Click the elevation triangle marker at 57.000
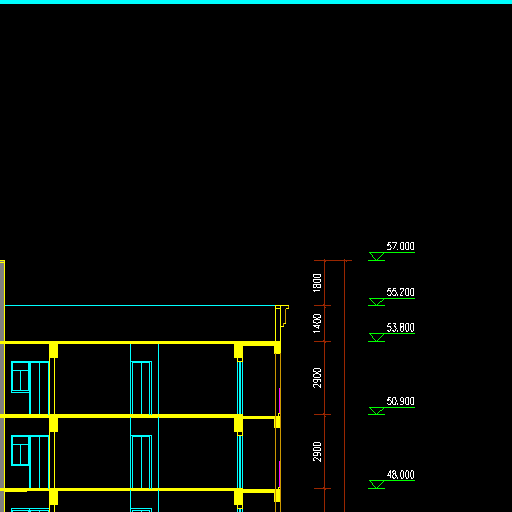The height and width of the screenshot is (512, 512). [377, 256]
